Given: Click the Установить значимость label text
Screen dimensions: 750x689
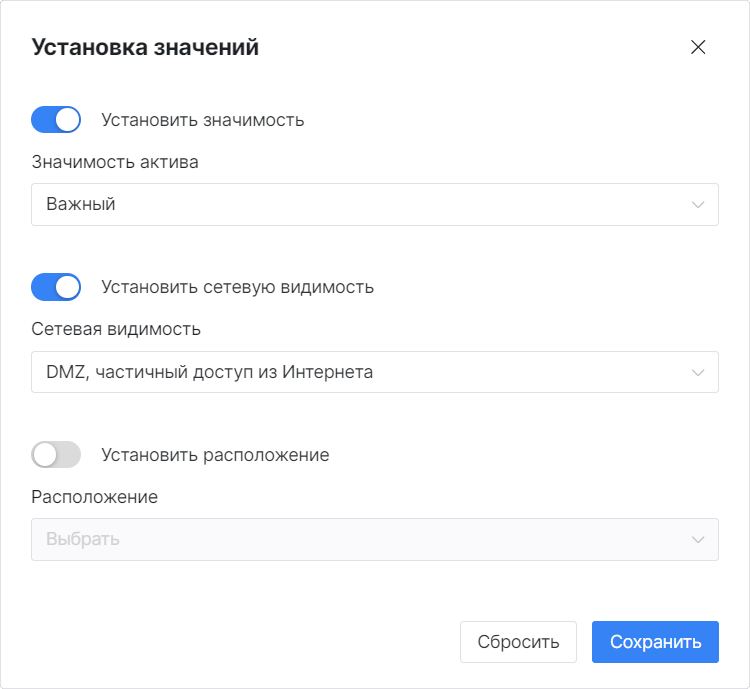Looking at the screenshot, I should (203, 120).
